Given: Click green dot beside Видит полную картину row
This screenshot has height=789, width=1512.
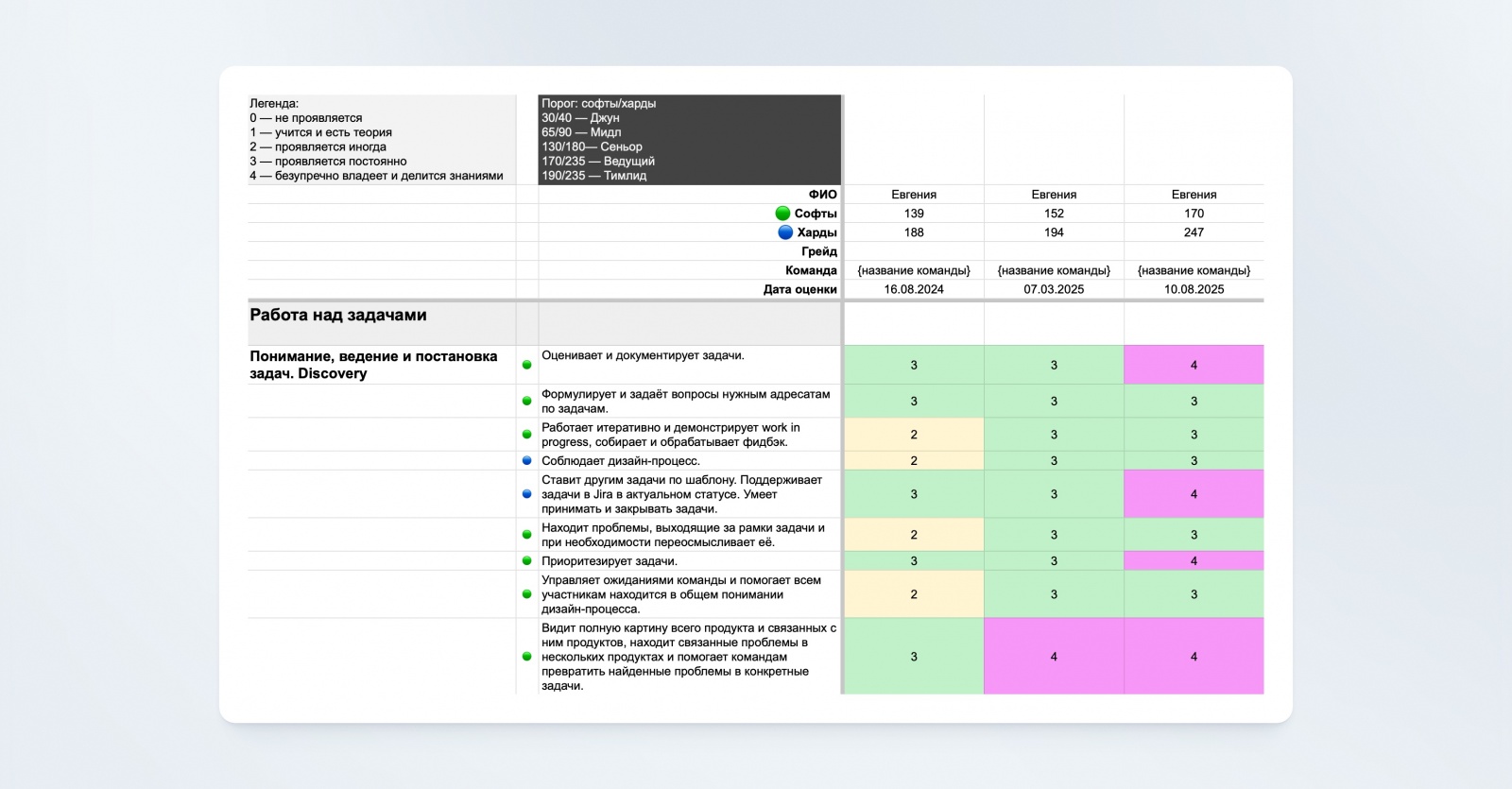Looking at the screenshot, I should [x=527, y=657].
